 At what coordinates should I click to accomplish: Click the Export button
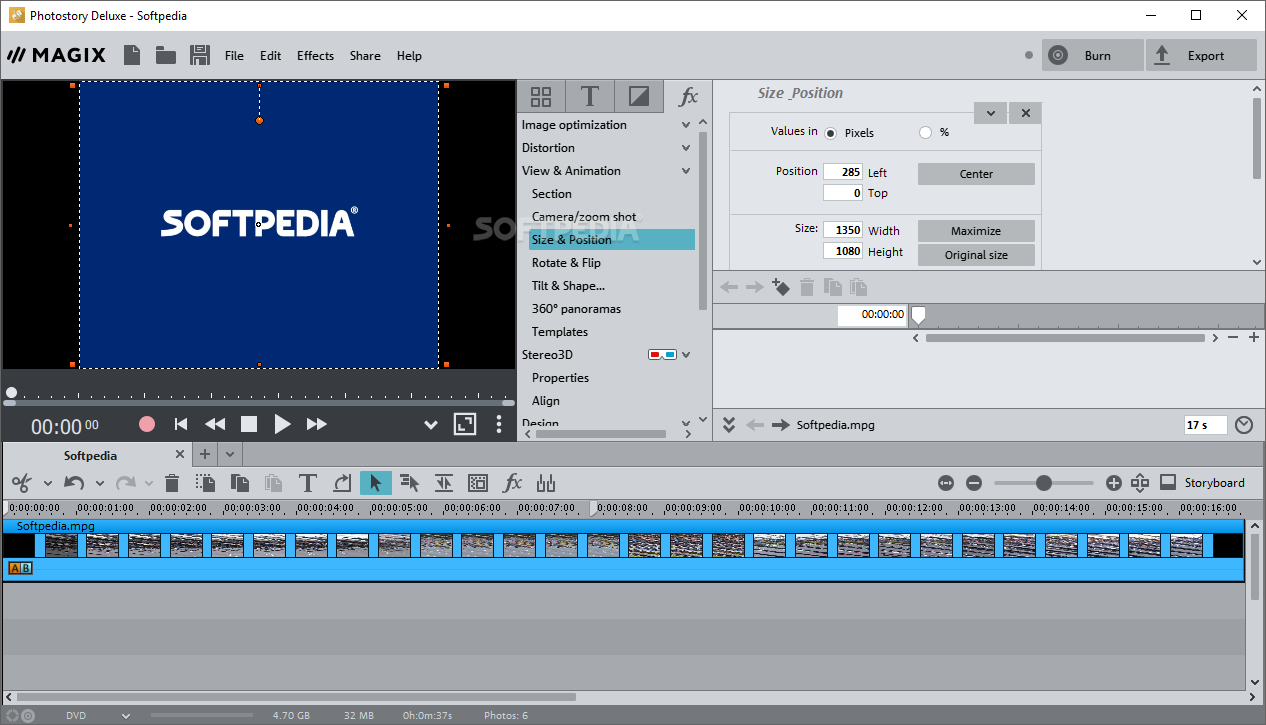point(1201,56)
